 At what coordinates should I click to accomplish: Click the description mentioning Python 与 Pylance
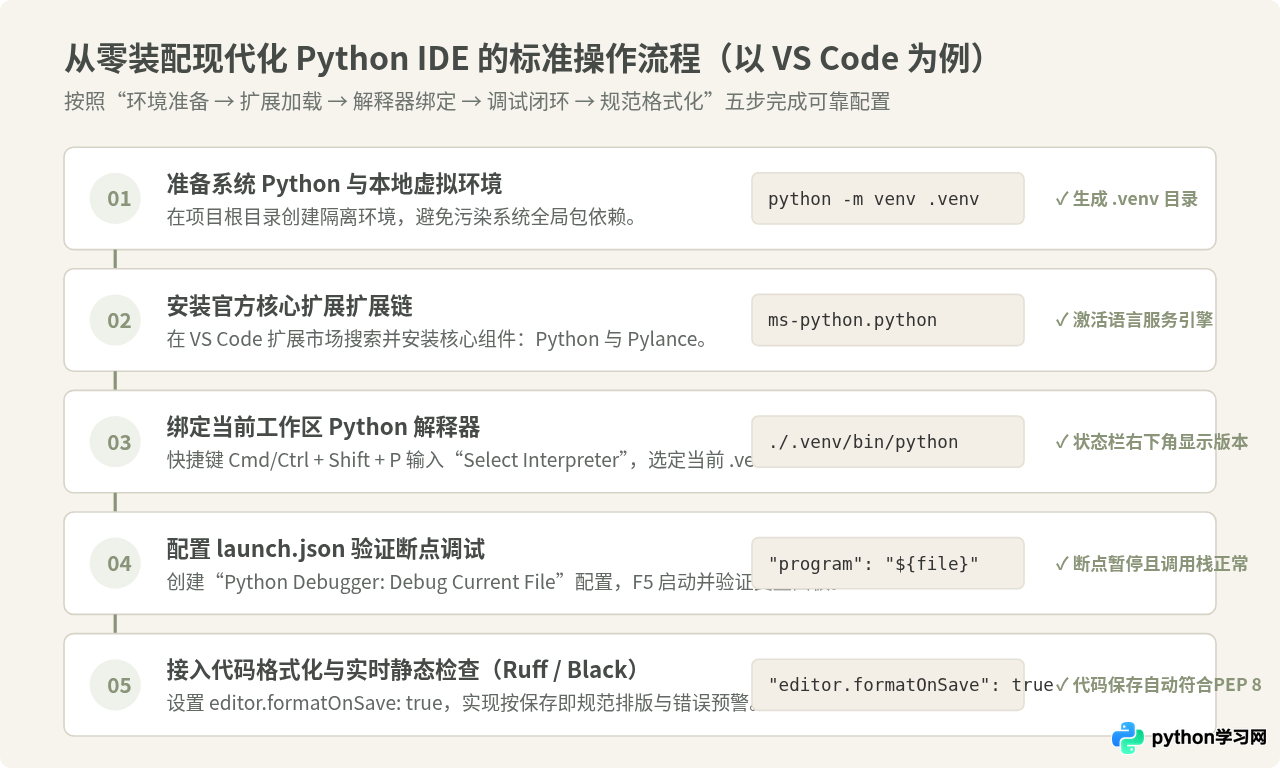click(x=438, y=339)
